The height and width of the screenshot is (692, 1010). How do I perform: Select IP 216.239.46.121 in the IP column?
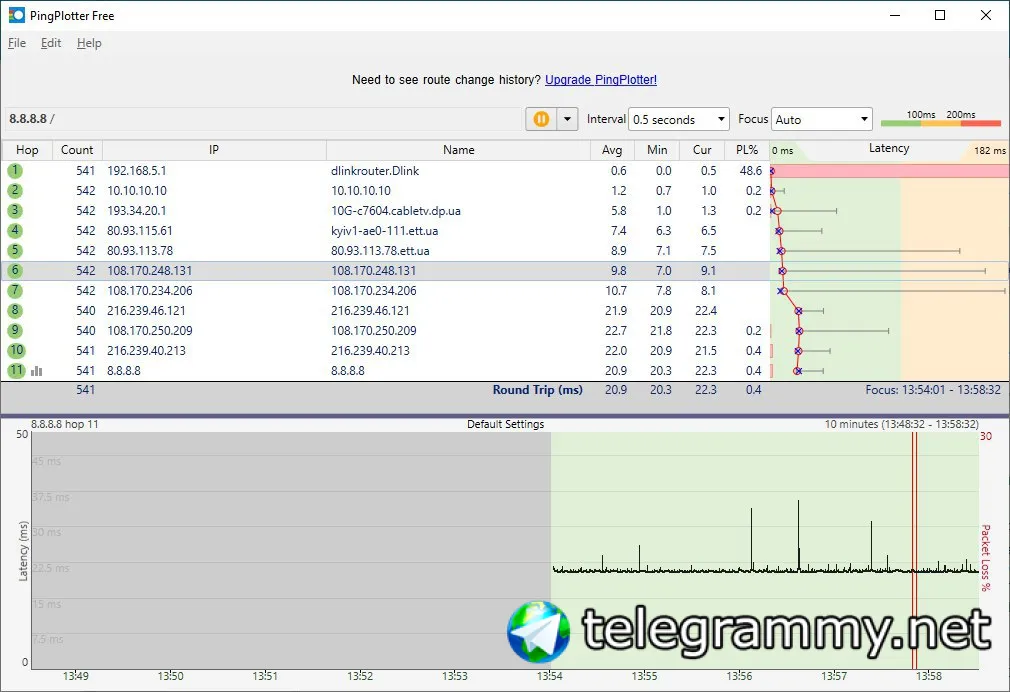click(x=146, y=311)
